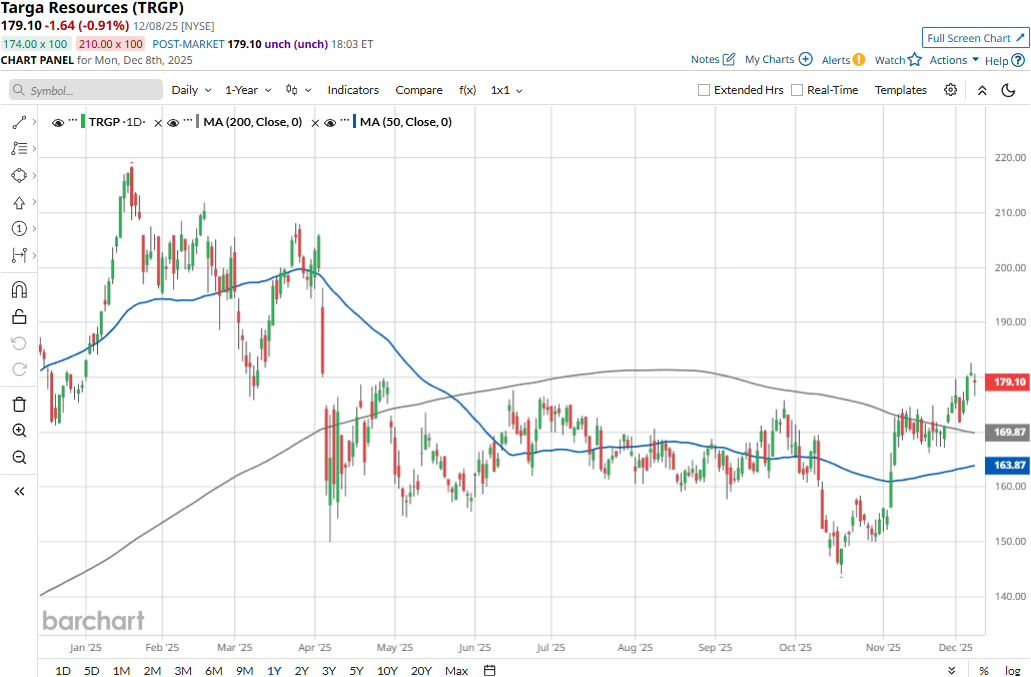Viewport: 1031px width, 677px height.
Task: Open the Indicators menu
Action: click(x=353, y=90)
